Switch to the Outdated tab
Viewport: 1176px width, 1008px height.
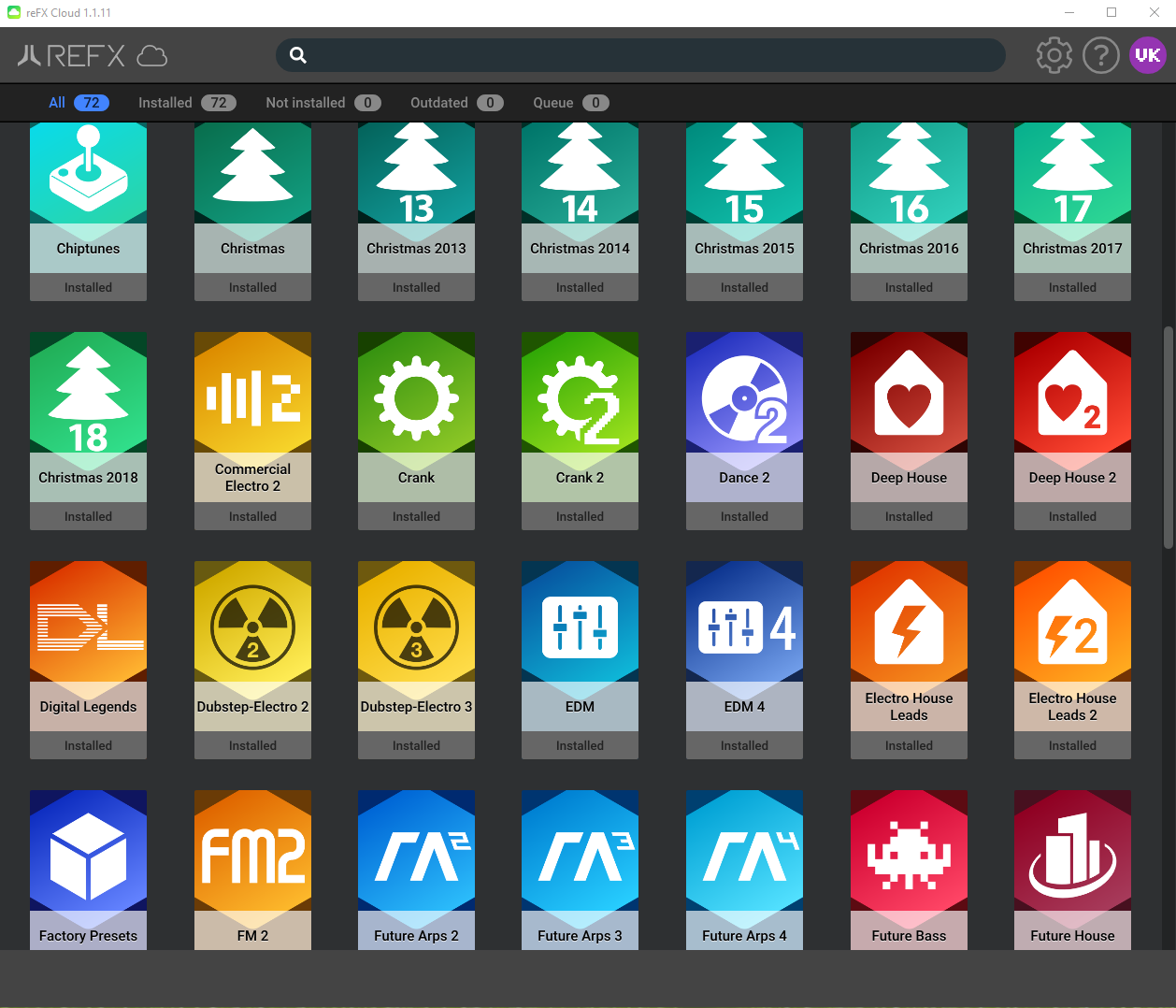[x=457, y=103]
